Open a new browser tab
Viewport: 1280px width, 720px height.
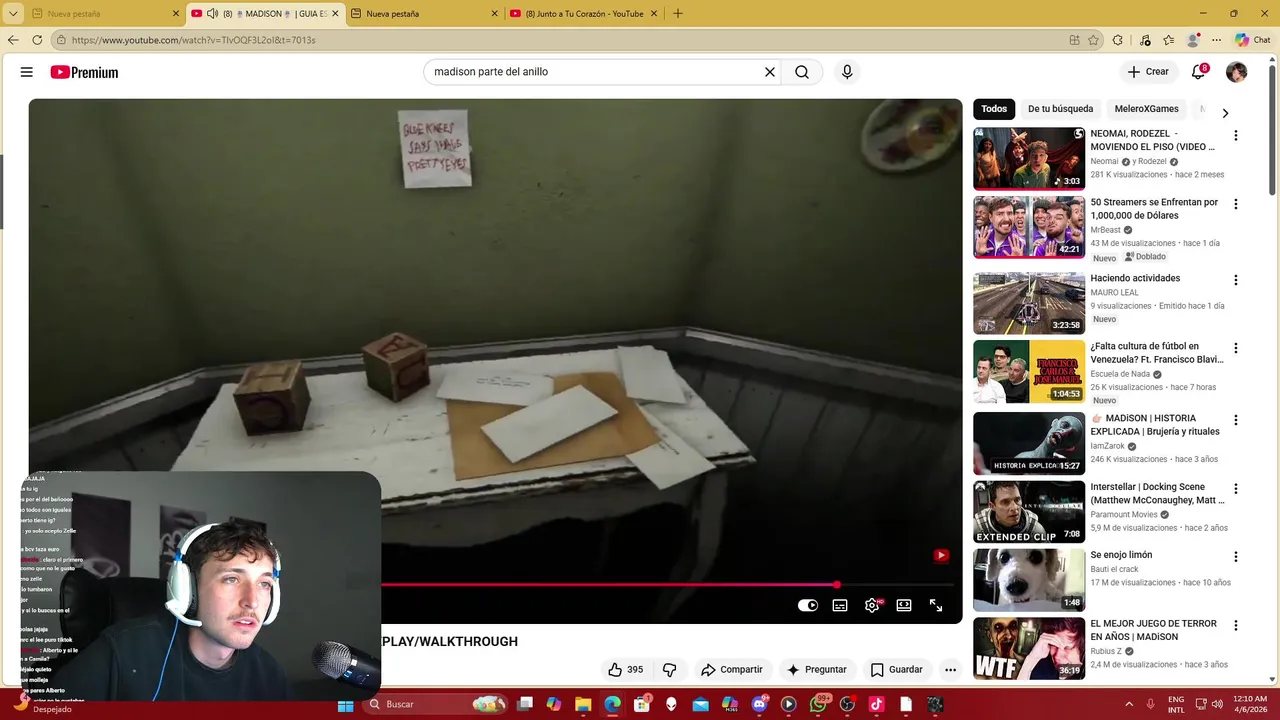pos(678,13)
